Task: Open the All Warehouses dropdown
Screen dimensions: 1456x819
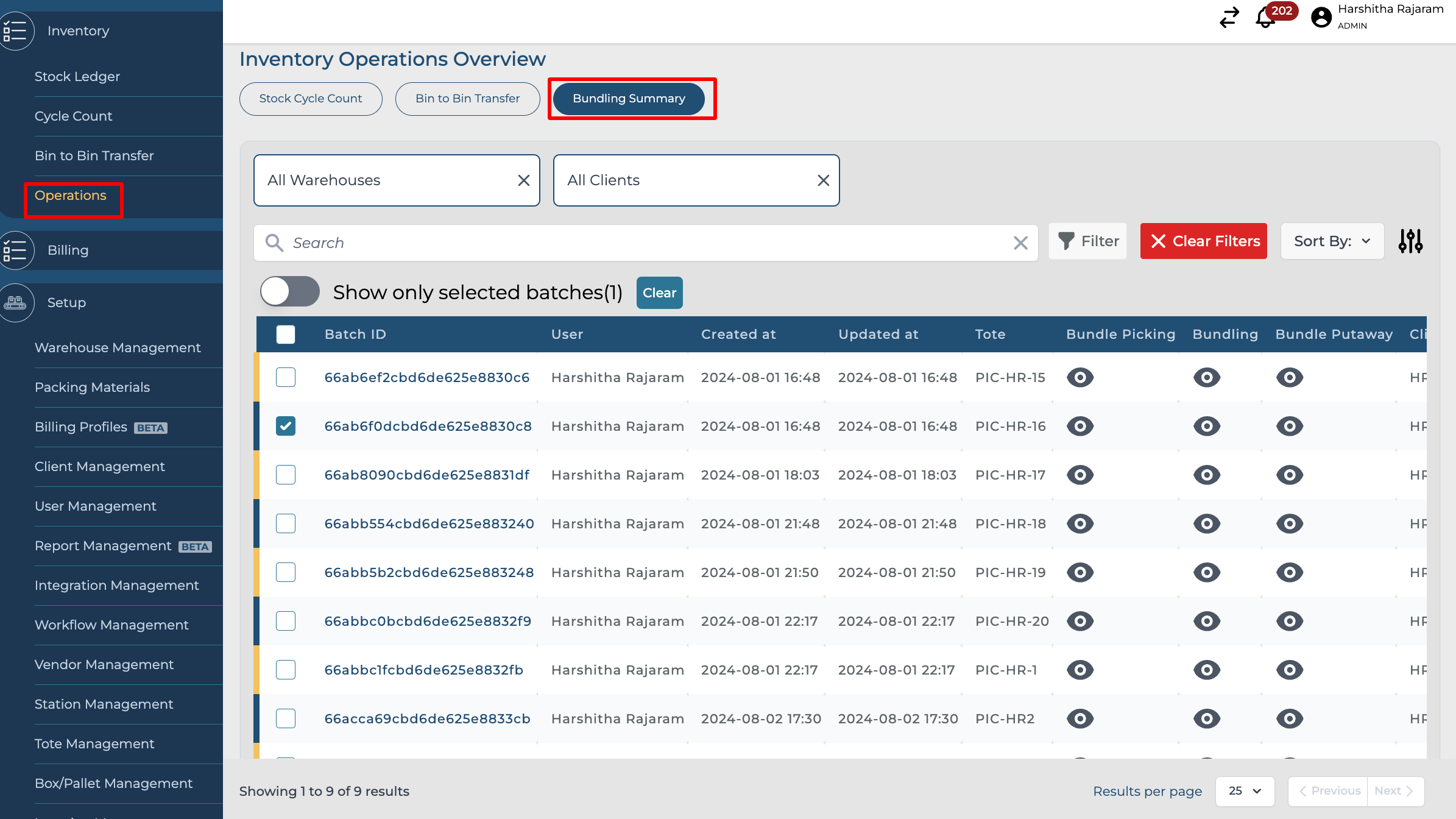Action: pyautogui.click(x=384, y=180)
